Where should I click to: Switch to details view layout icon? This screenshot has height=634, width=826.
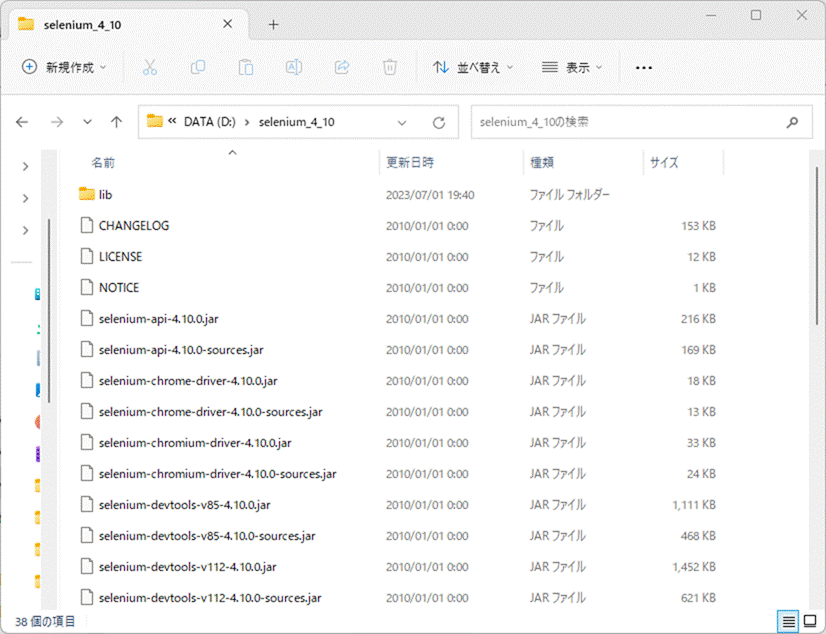click(x=789, y=622)
